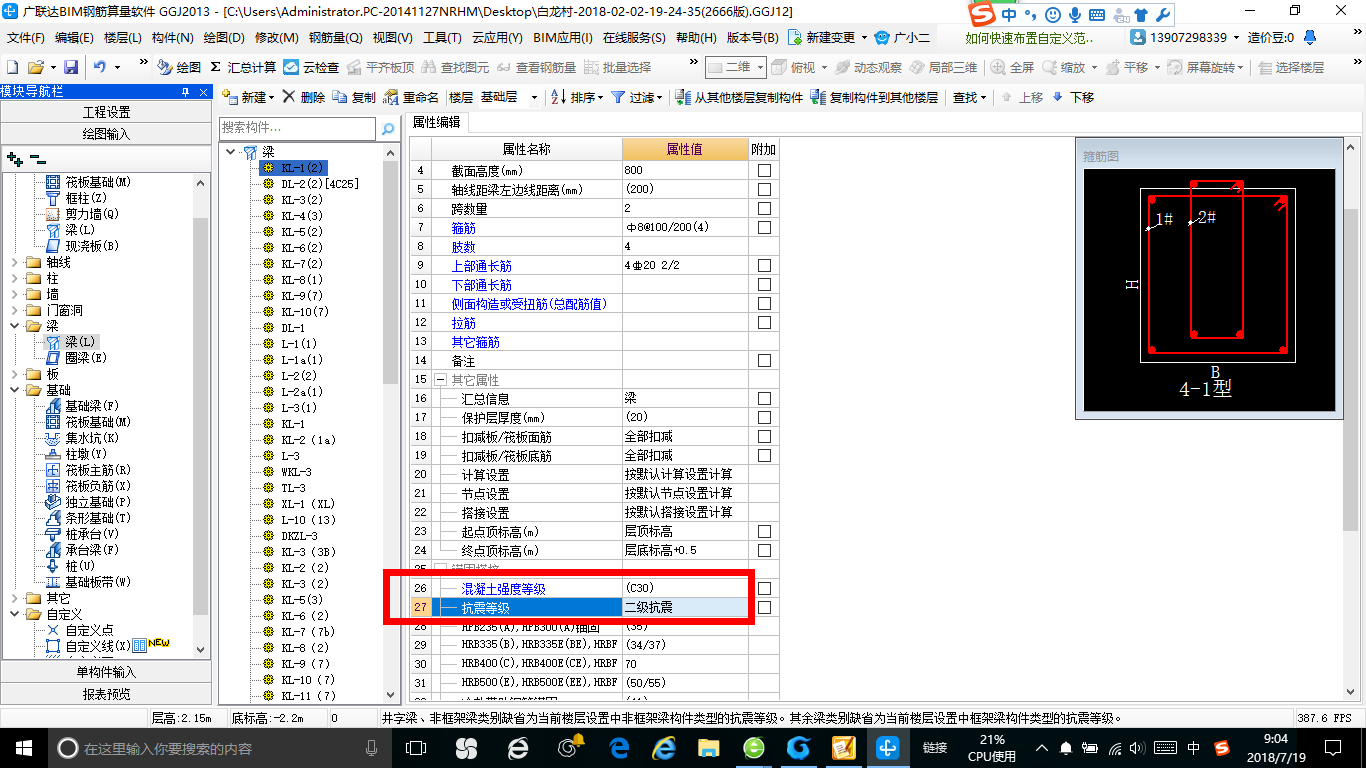Expand the 轴线 folder in navigator
This screenshot has height=768, width=1366.
click(x=12, y=262)
